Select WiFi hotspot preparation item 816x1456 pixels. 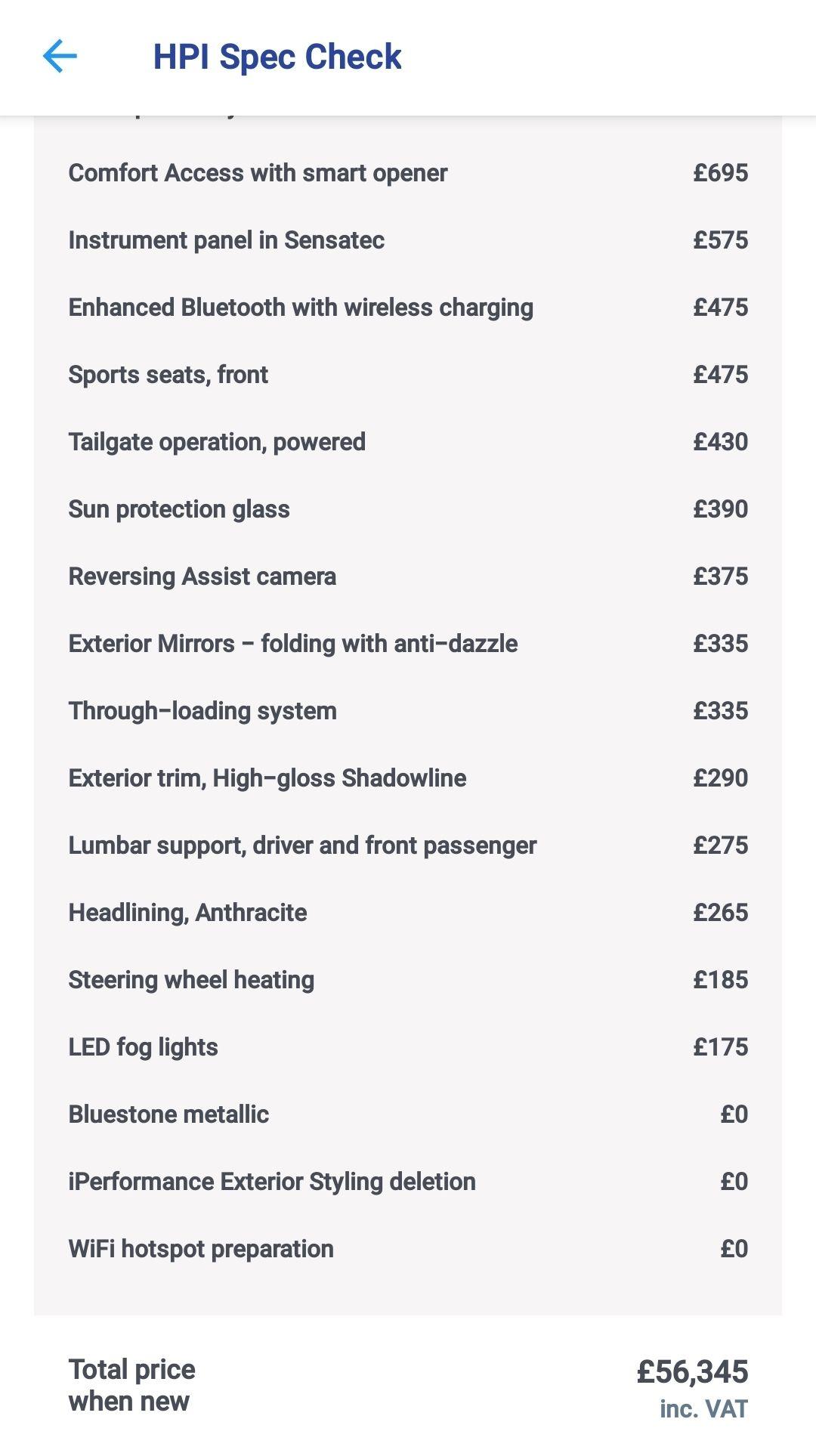point(408,1249)
